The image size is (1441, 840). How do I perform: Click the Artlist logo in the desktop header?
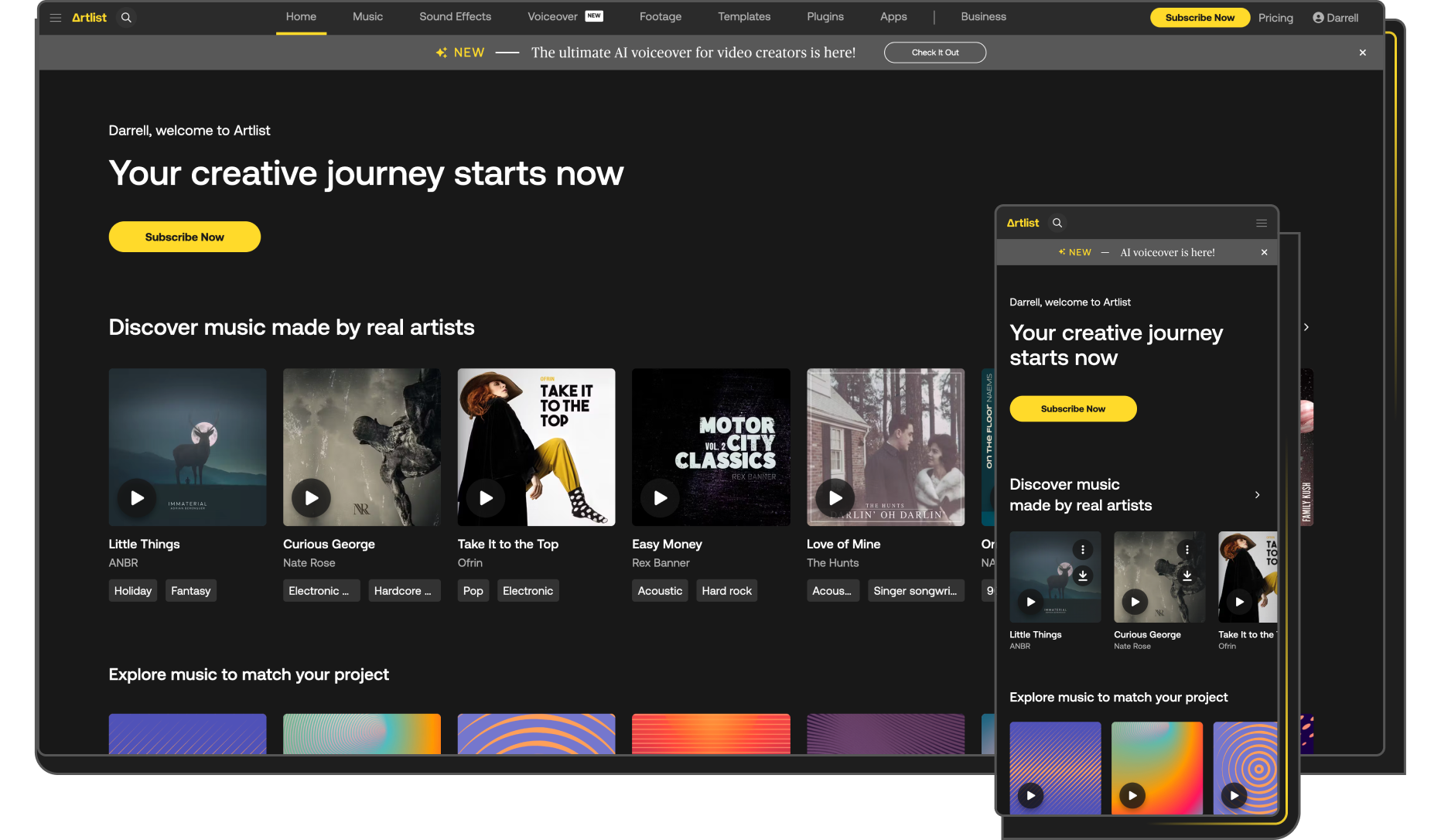pyautogui.click(x=89, y=17)
